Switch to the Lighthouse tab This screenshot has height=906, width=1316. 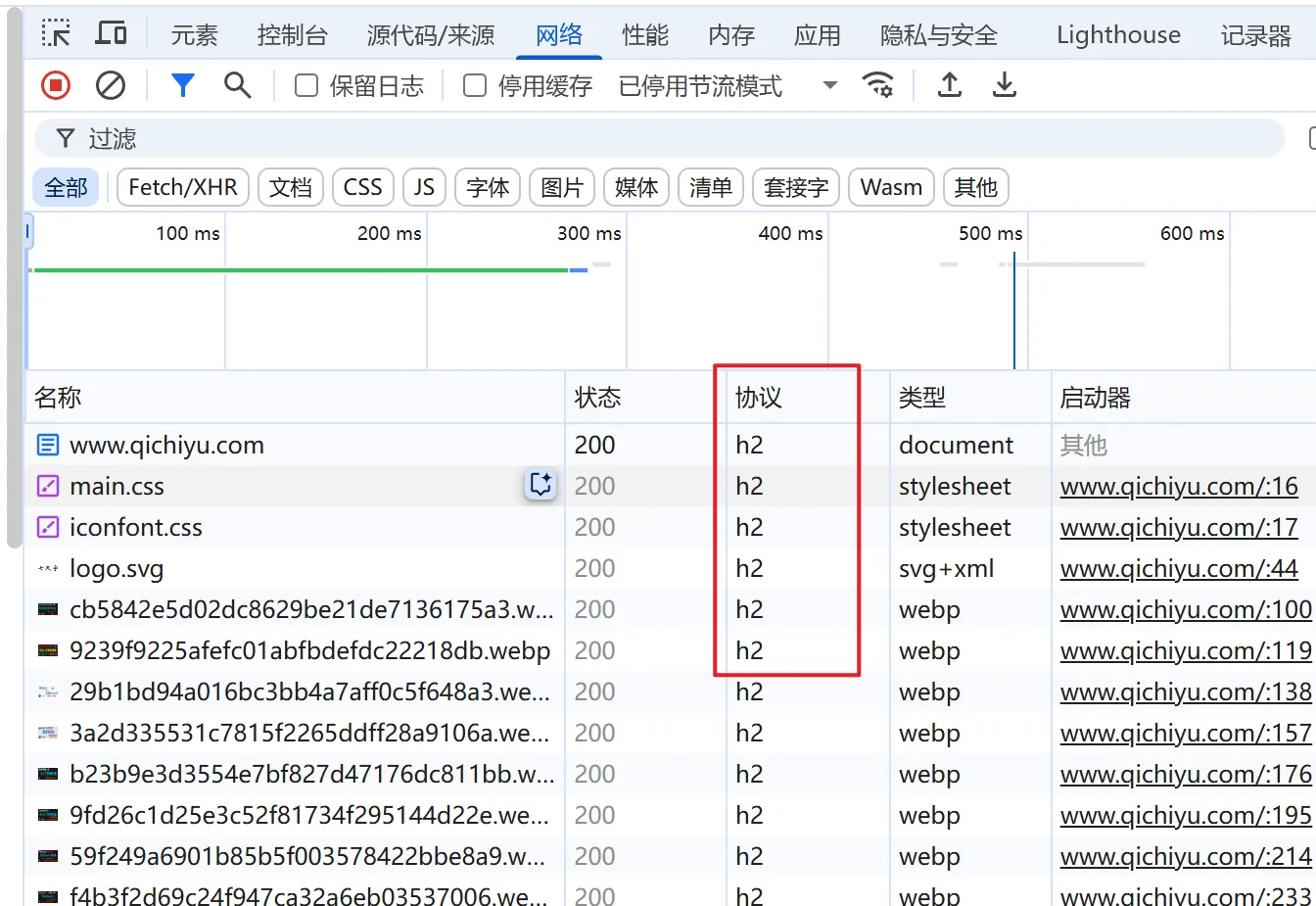pos(1118,35)
